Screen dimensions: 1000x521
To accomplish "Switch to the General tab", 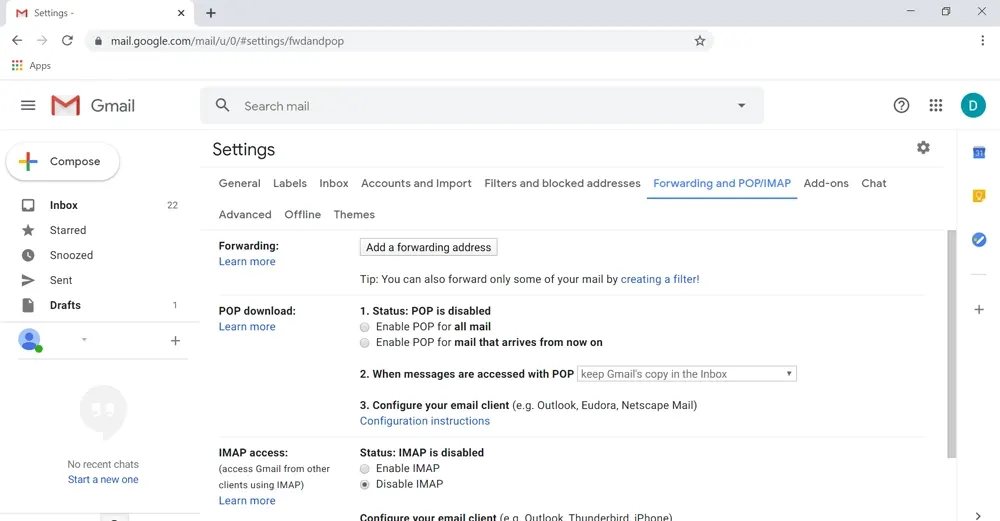I will [x=239, y=184].
